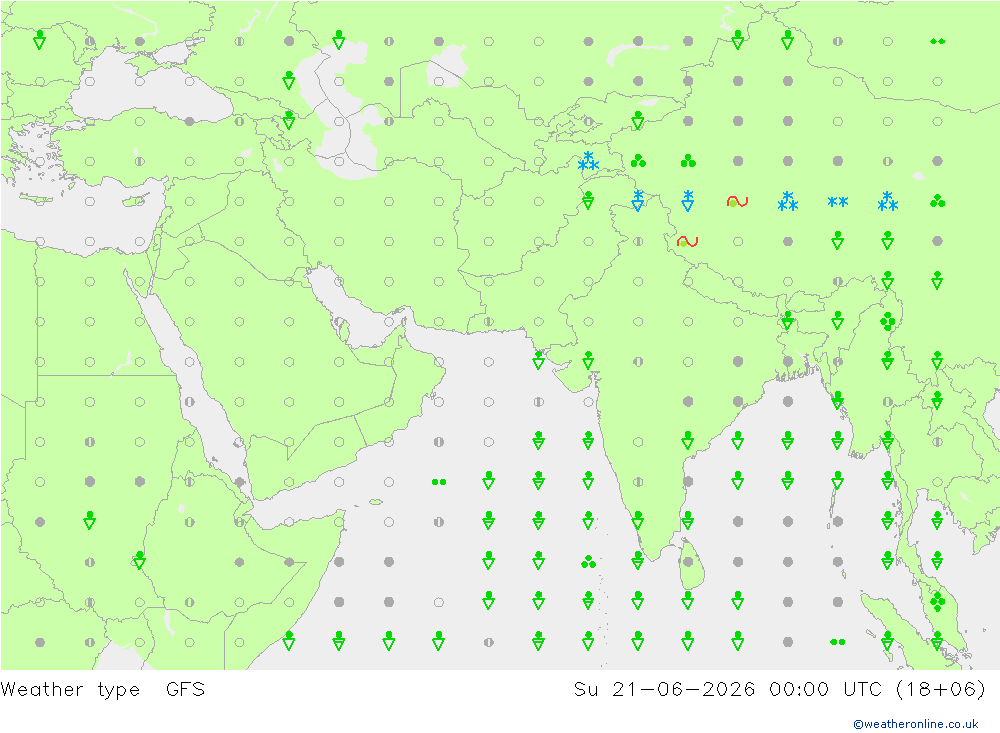Click the blue two-star light snow symbol
Image resolution: width=1000 pixels, height=733 pixels.
[837, 202]
